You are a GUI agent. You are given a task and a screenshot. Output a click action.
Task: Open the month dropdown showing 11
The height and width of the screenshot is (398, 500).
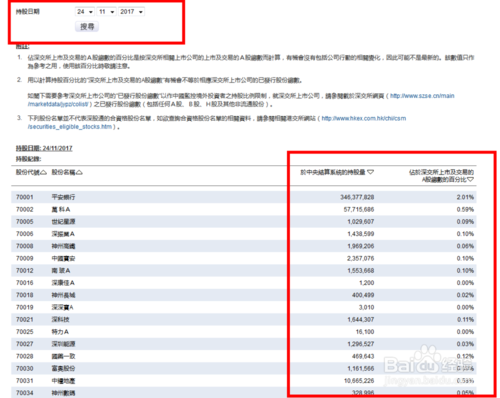coord(106,12)
